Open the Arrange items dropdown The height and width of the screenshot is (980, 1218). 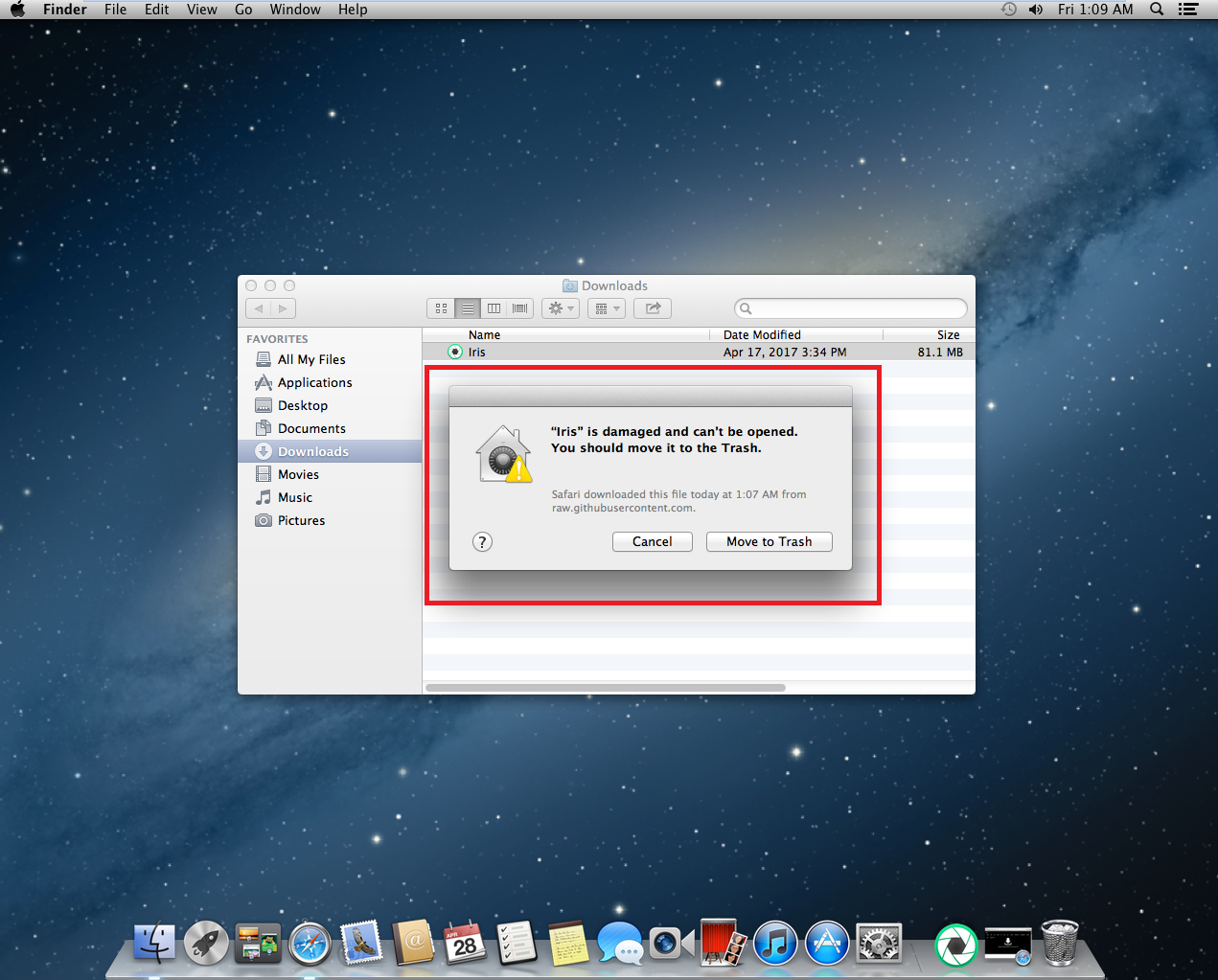tap(606, 308)
